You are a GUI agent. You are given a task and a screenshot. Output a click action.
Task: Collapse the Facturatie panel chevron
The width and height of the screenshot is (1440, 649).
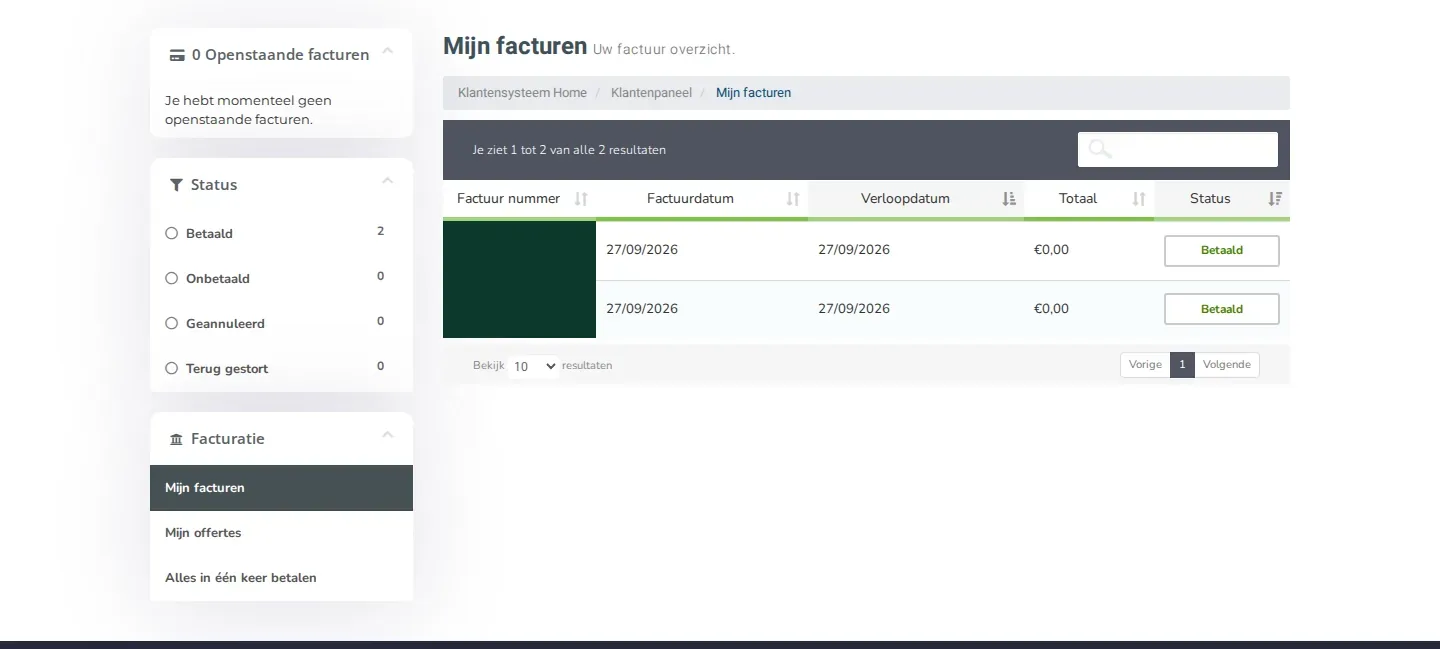[388, 434]
